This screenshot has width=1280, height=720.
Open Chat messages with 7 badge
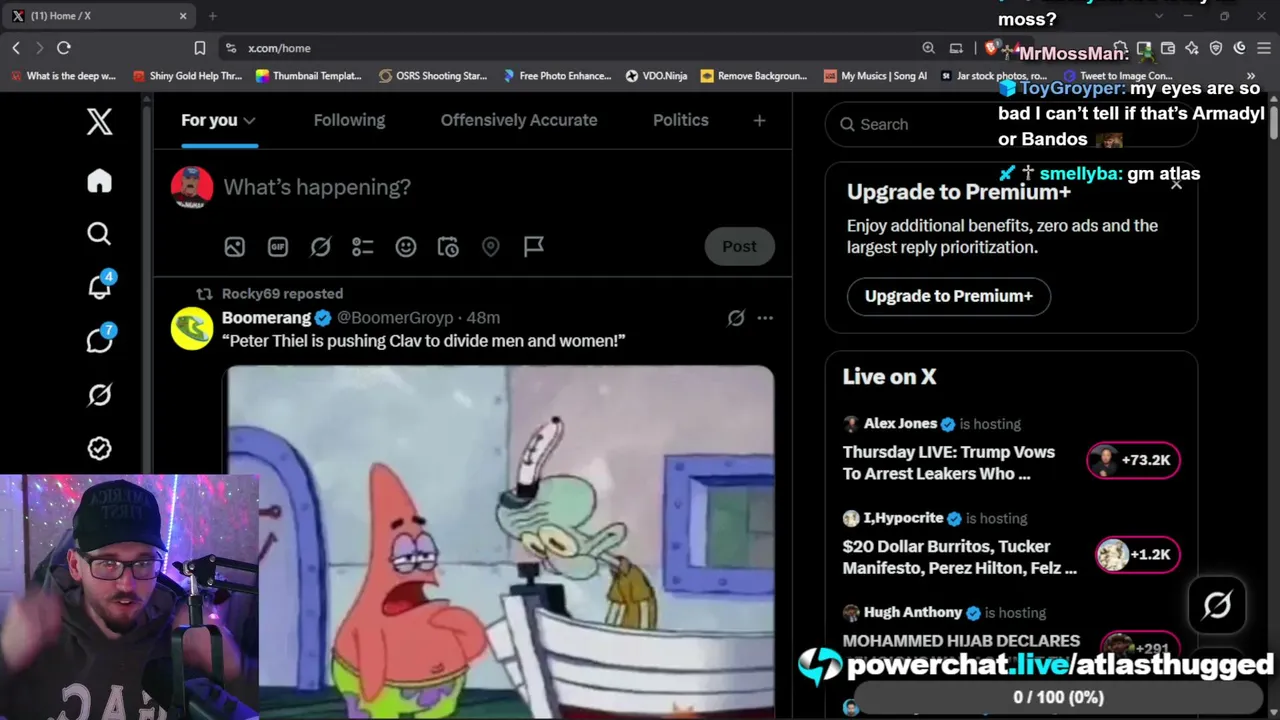[x=100, y=340]
